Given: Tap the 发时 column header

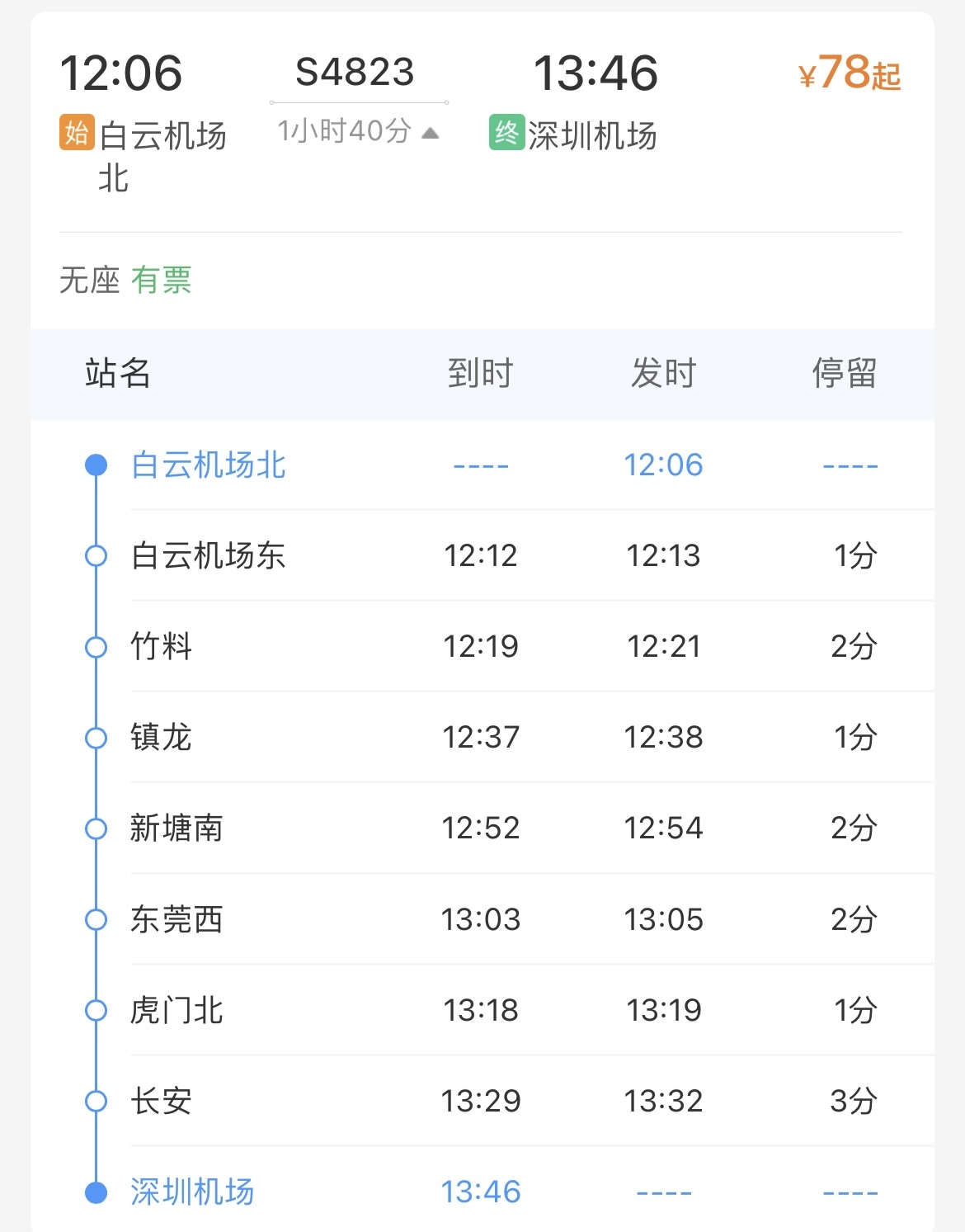Looking at the screenshot, I should point(664,373).
